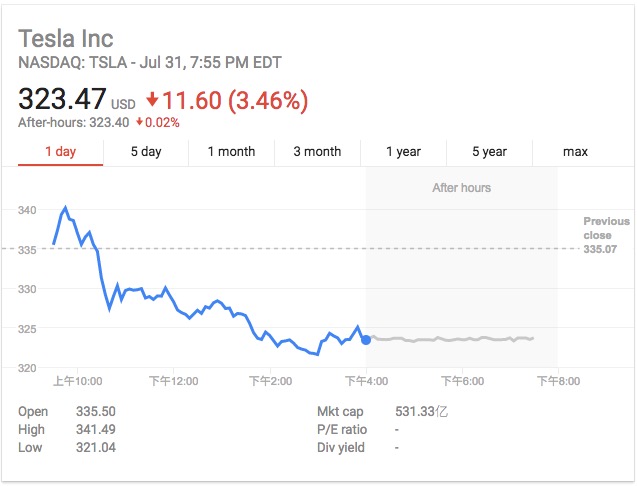Click the 323.47 price value
637x486 pixels.
click(x=61, y=100)
